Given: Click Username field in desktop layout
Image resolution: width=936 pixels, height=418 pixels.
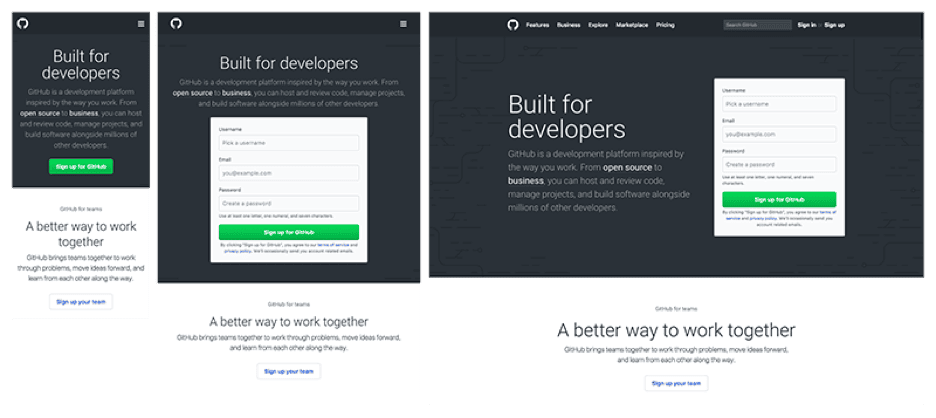Looking at the screenshot, I should coord(779,104).
